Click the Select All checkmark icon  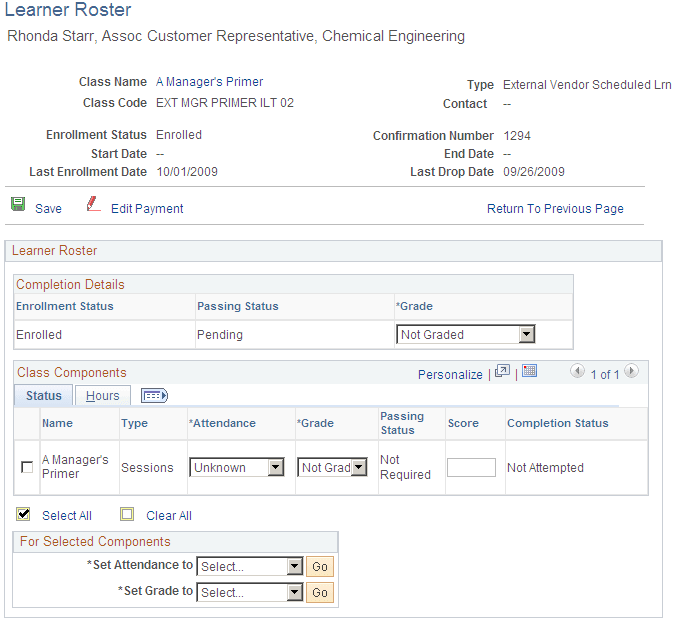coord(24,514)
